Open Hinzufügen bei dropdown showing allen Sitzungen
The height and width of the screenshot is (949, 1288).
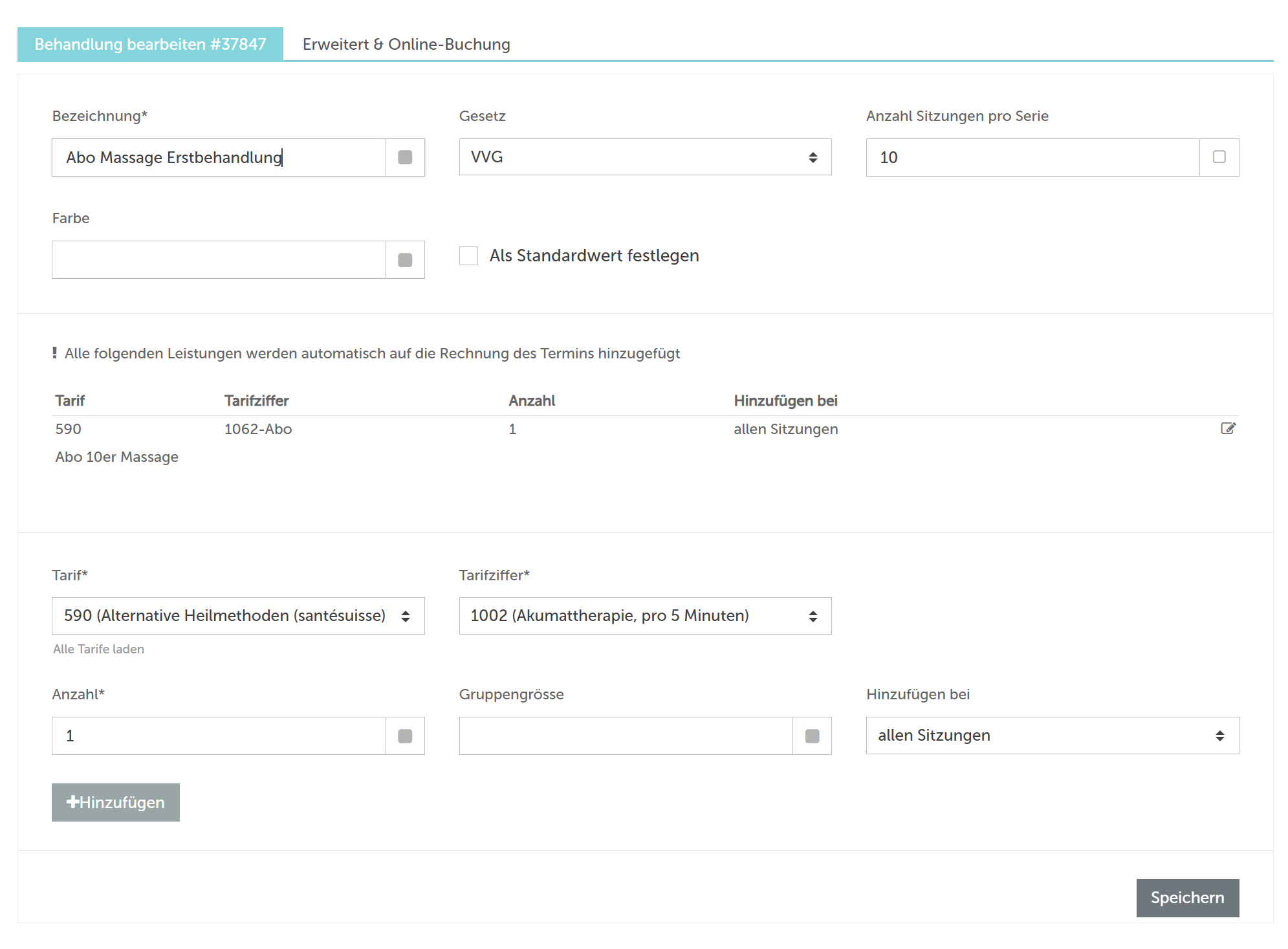1052,736
